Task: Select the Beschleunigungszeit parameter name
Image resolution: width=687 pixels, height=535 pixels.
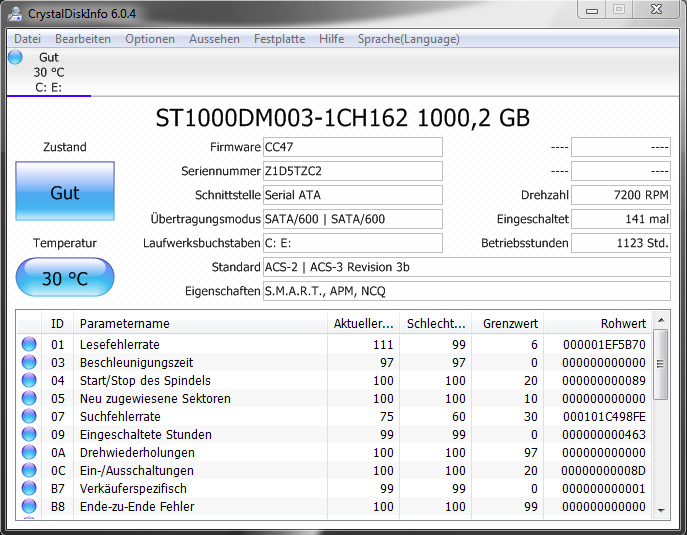Action: [x=136, y=362]
